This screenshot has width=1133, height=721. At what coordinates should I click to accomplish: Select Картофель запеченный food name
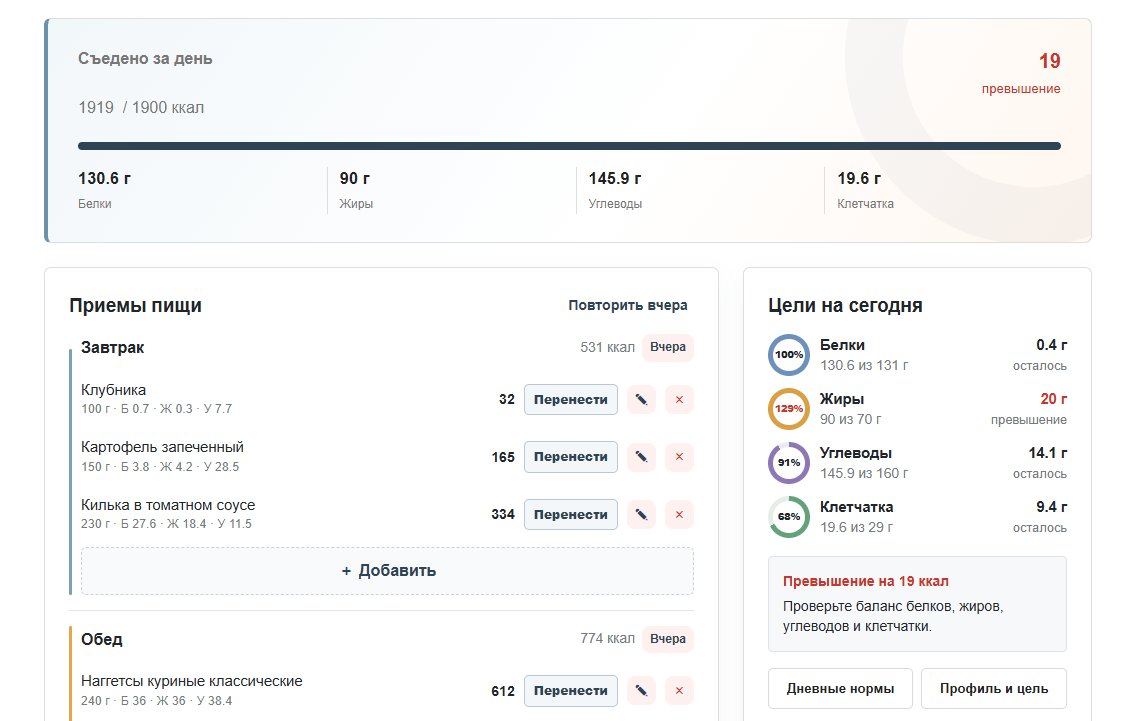[163, 447]
